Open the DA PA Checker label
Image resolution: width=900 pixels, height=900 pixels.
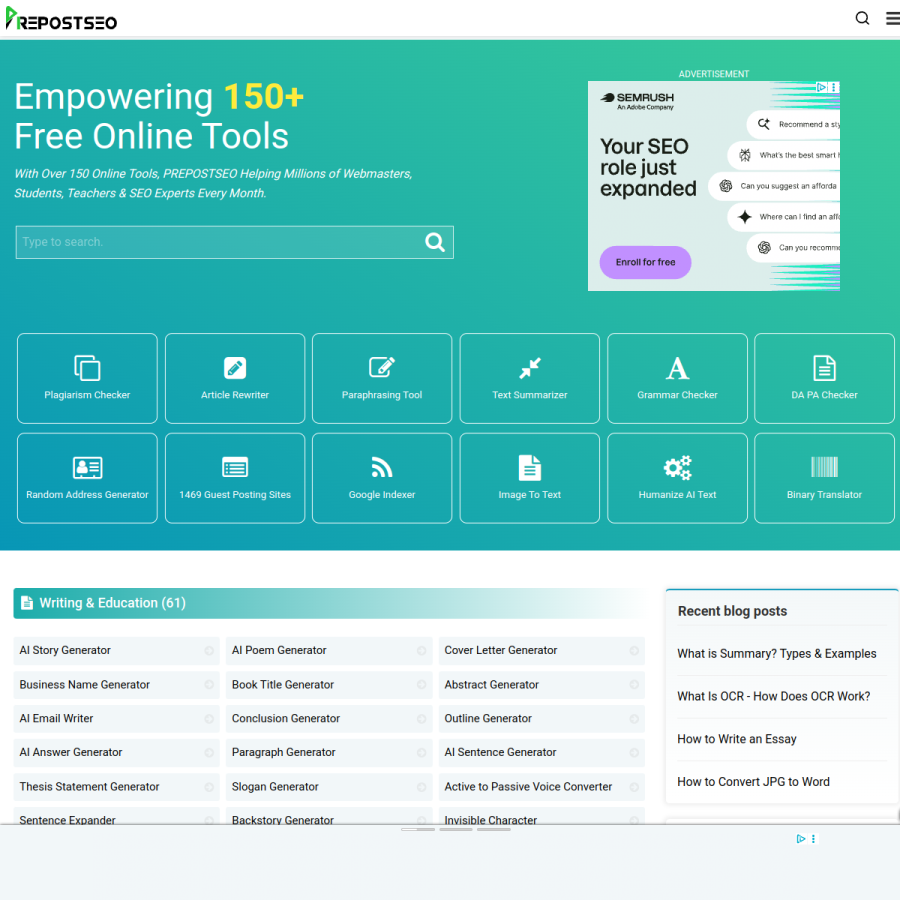click(824, 395)
